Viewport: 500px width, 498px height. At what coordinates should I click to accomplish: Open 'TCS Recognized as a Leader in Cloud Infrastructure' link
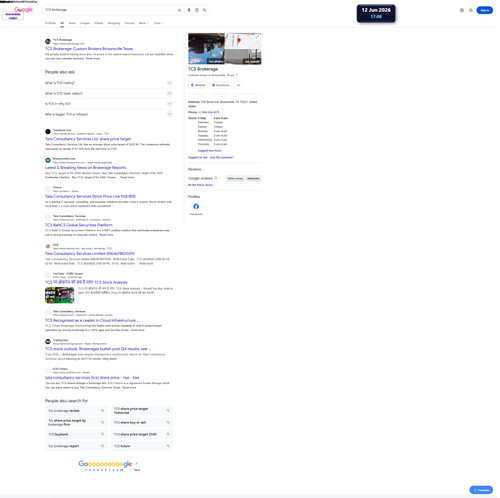[x=92, y=320]
